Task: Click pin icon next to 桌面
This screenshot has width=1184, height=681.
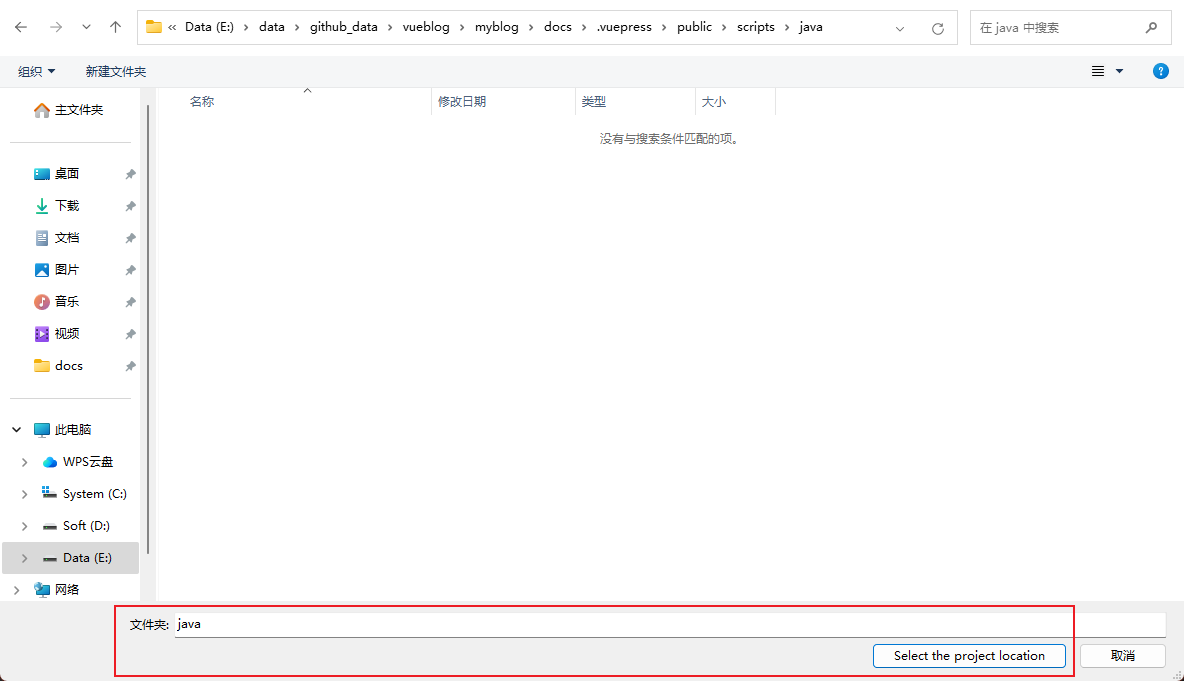Action: 130,174
